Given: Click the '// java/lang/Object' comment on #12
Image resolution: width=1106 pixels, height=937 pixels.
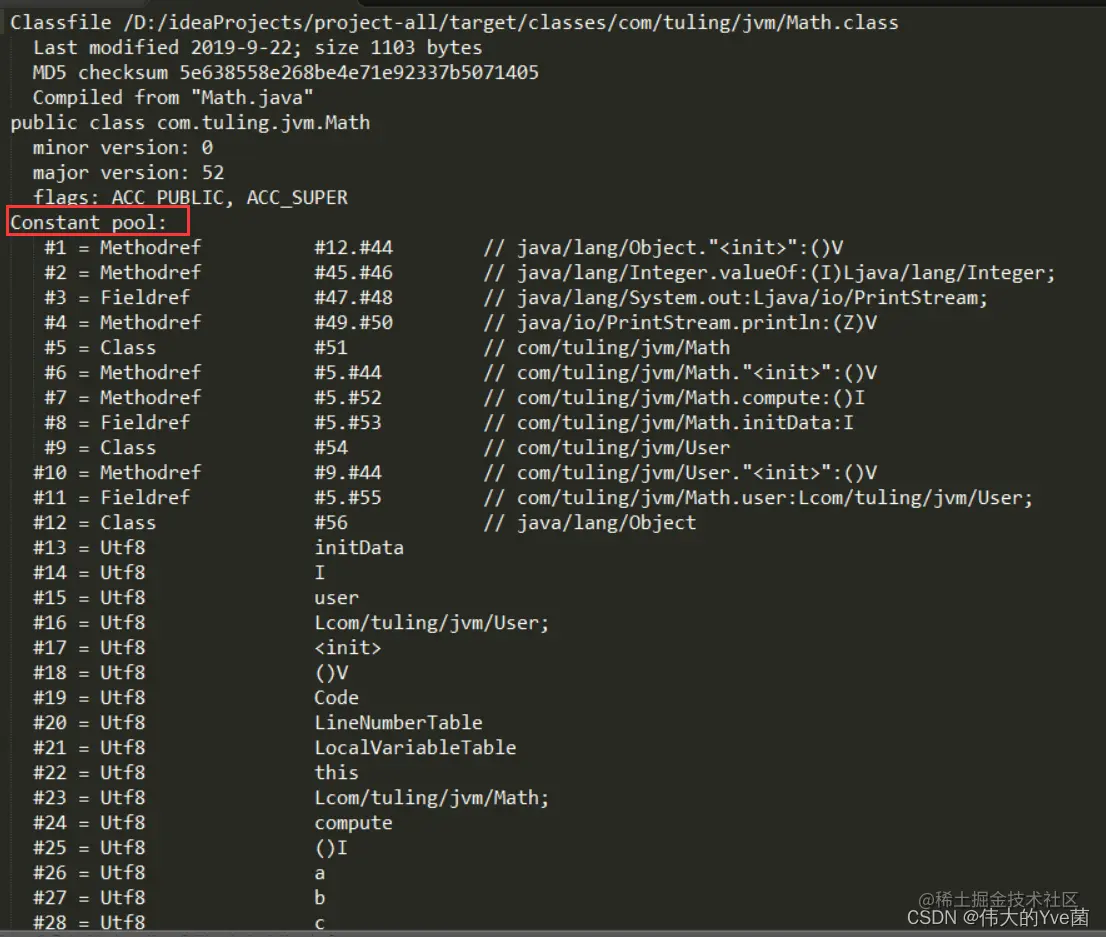Looking at the screenshot, I should tap(590, 523).
